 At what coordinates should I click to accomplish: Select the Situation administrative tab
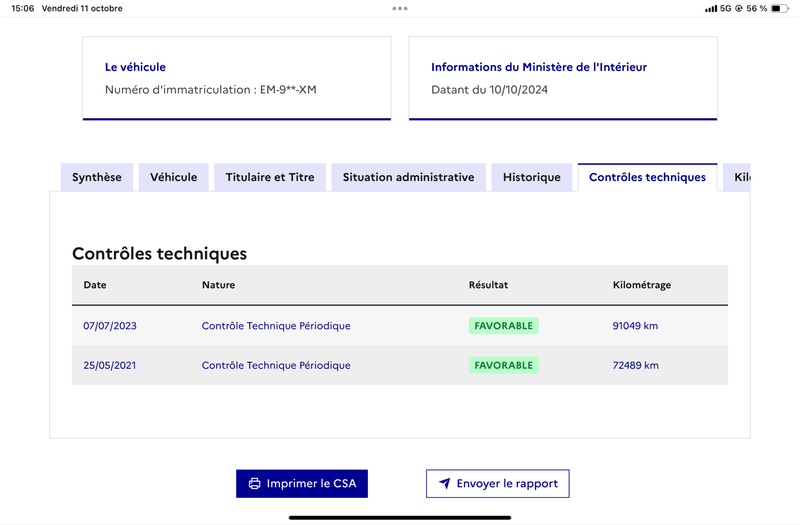[x=408, y=177]
